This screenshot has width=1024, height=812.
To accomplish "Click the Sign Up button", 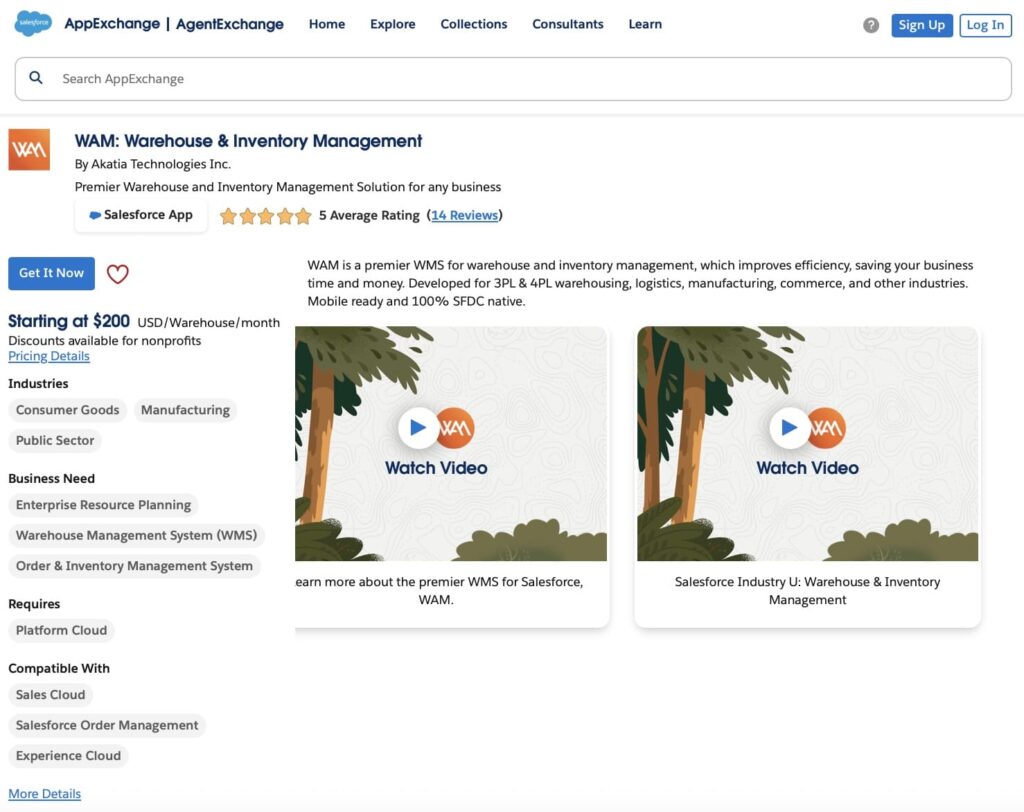I will tap(921, 25).
